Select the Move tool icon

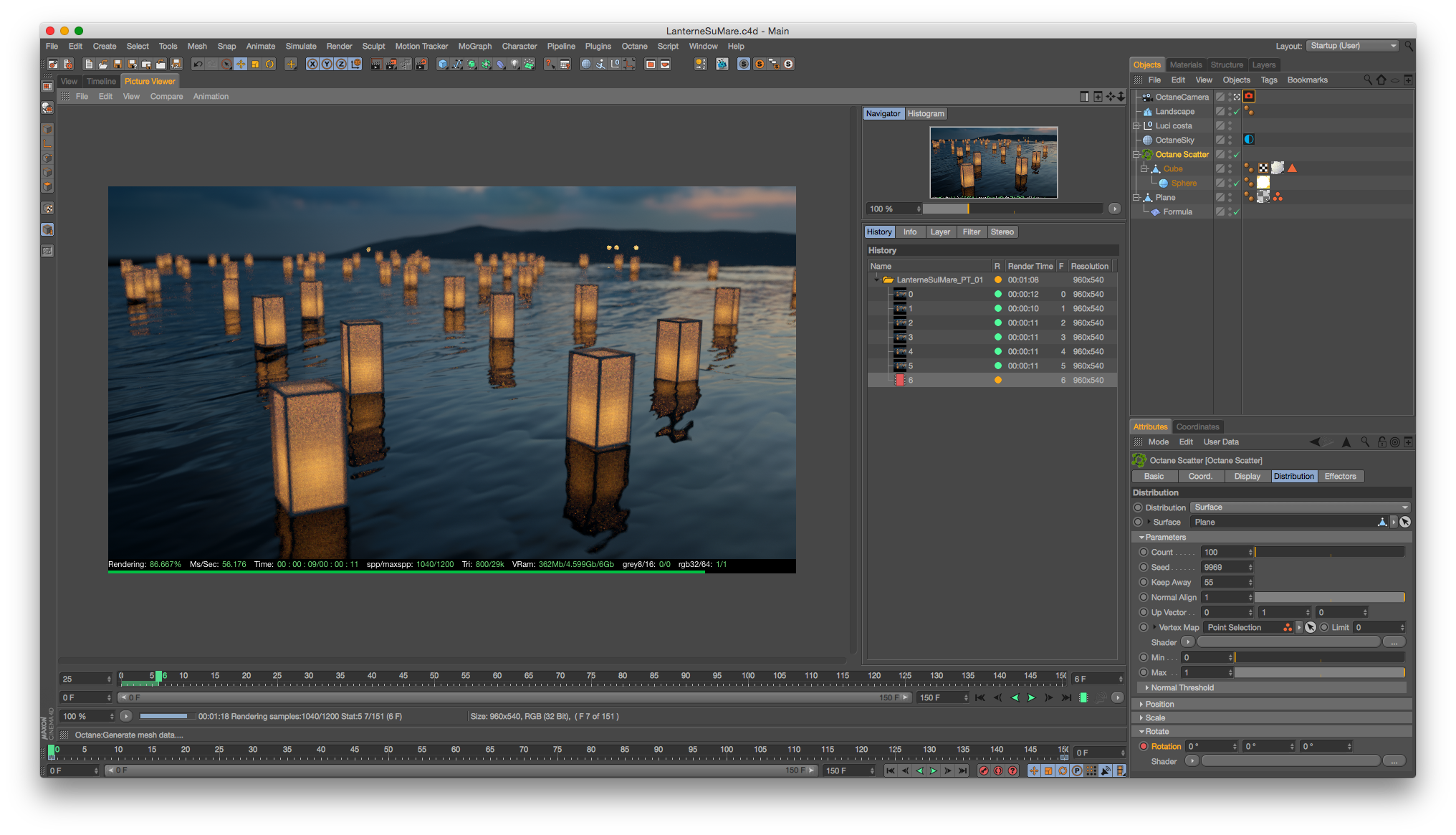[x=241, y=65]
